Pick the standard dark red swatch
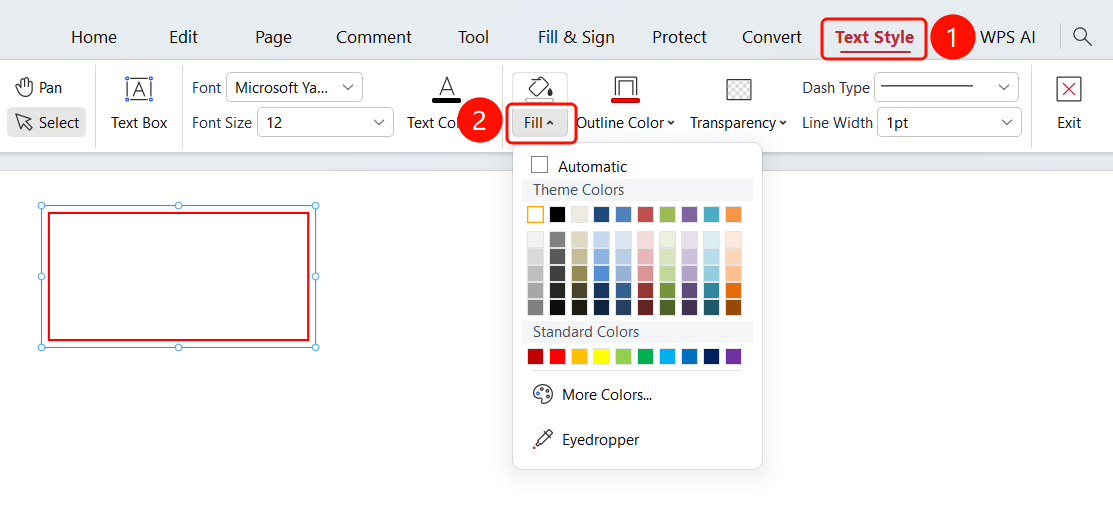This screenshot has height=516, width=1113. click(535, 356)
